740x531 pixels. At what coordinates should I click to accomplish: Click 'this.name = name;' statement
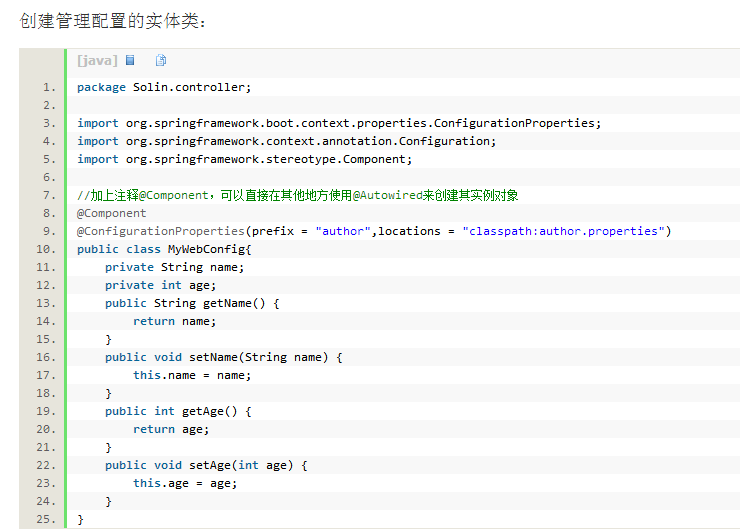click(x=192, y=375)
